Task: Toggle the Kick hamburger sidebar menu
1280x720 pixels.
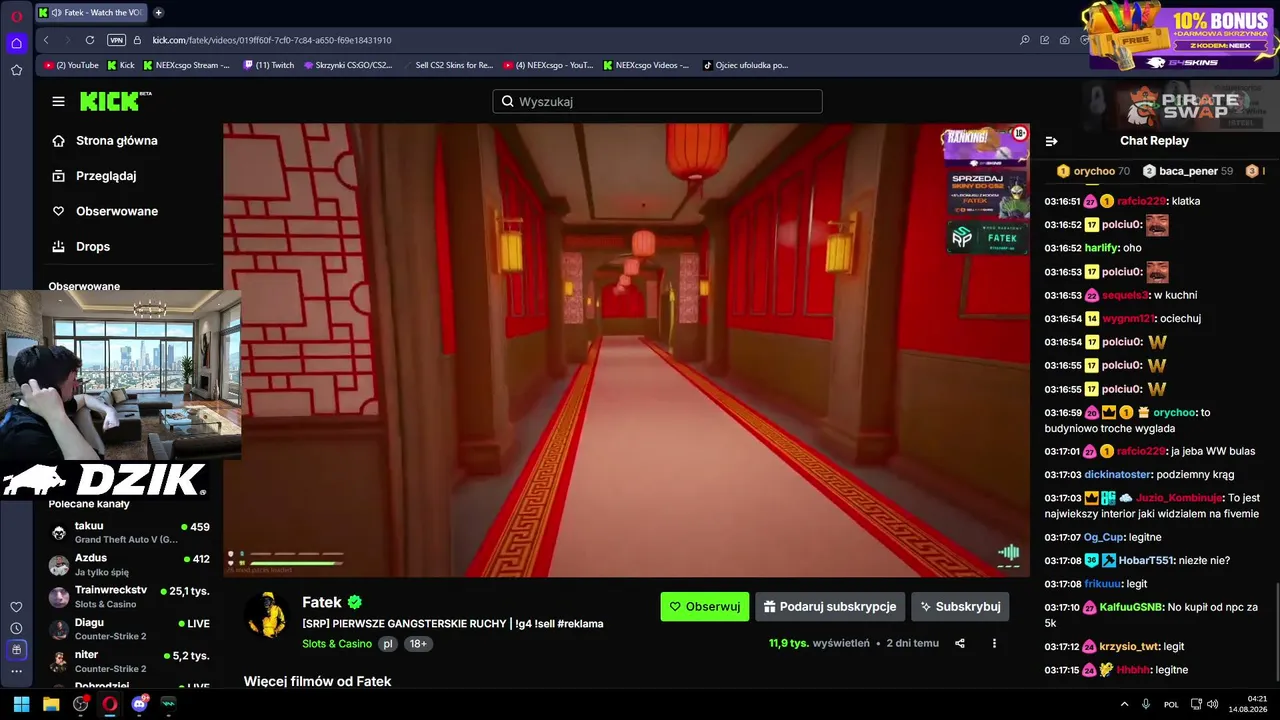Action: click(58, 101)
